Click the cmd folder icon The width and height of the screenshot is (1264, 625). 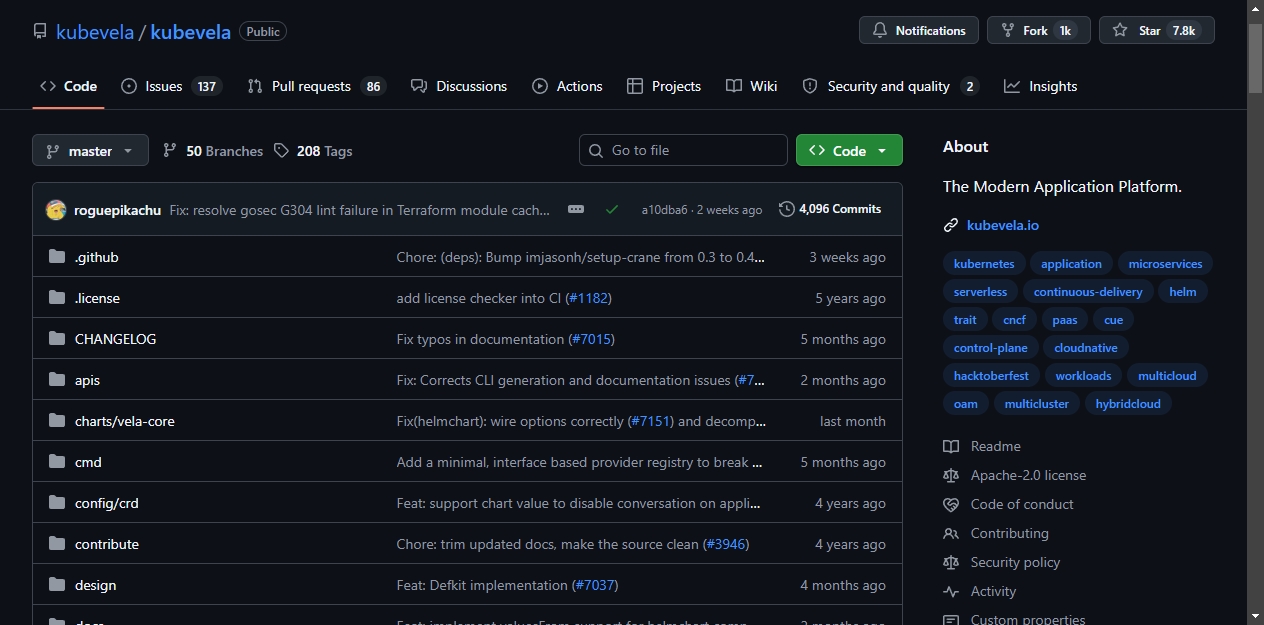tap(57, 462)
